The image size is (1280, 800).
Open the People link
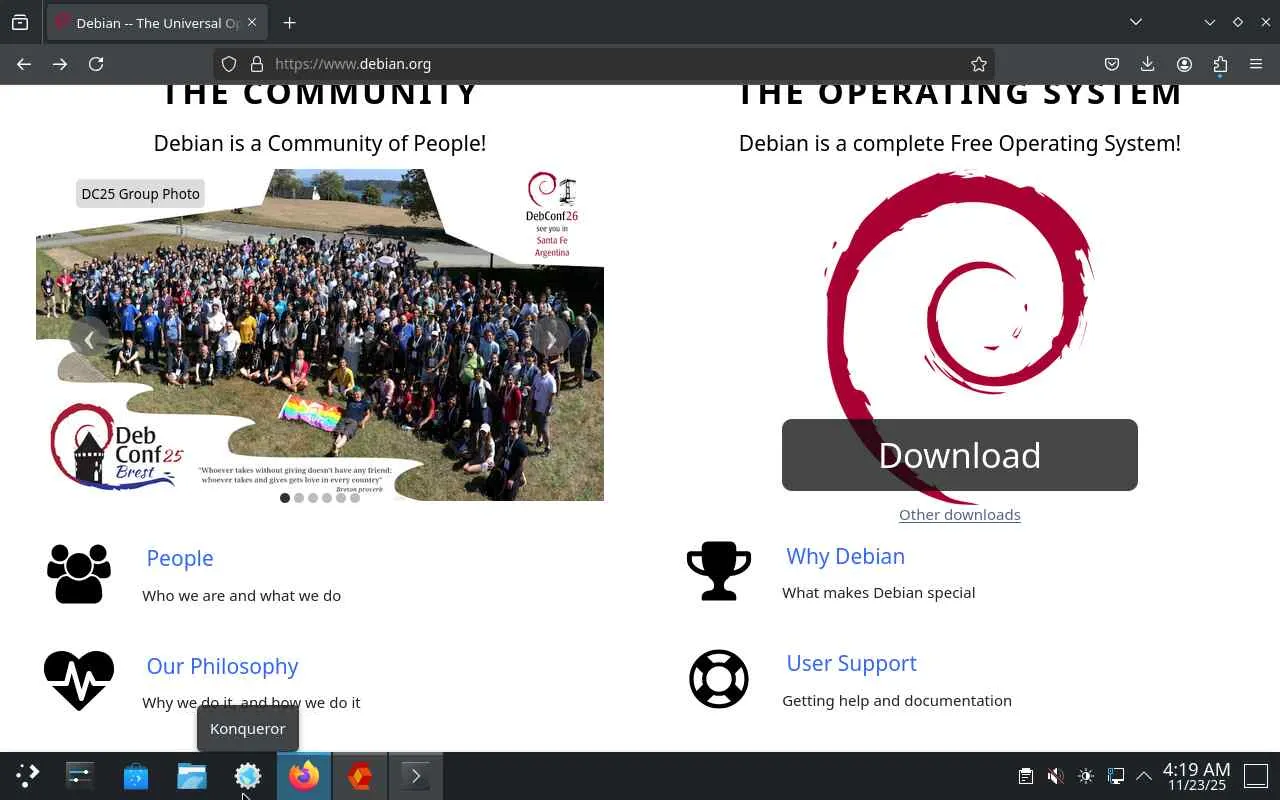(180, 558)
